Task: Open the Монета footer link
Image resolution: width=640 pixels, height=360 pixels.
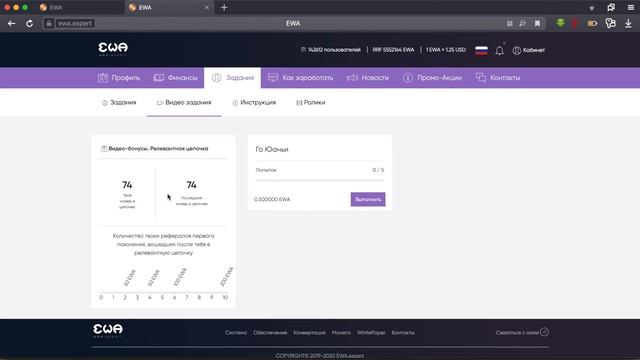Action: (x=341, y=333)
